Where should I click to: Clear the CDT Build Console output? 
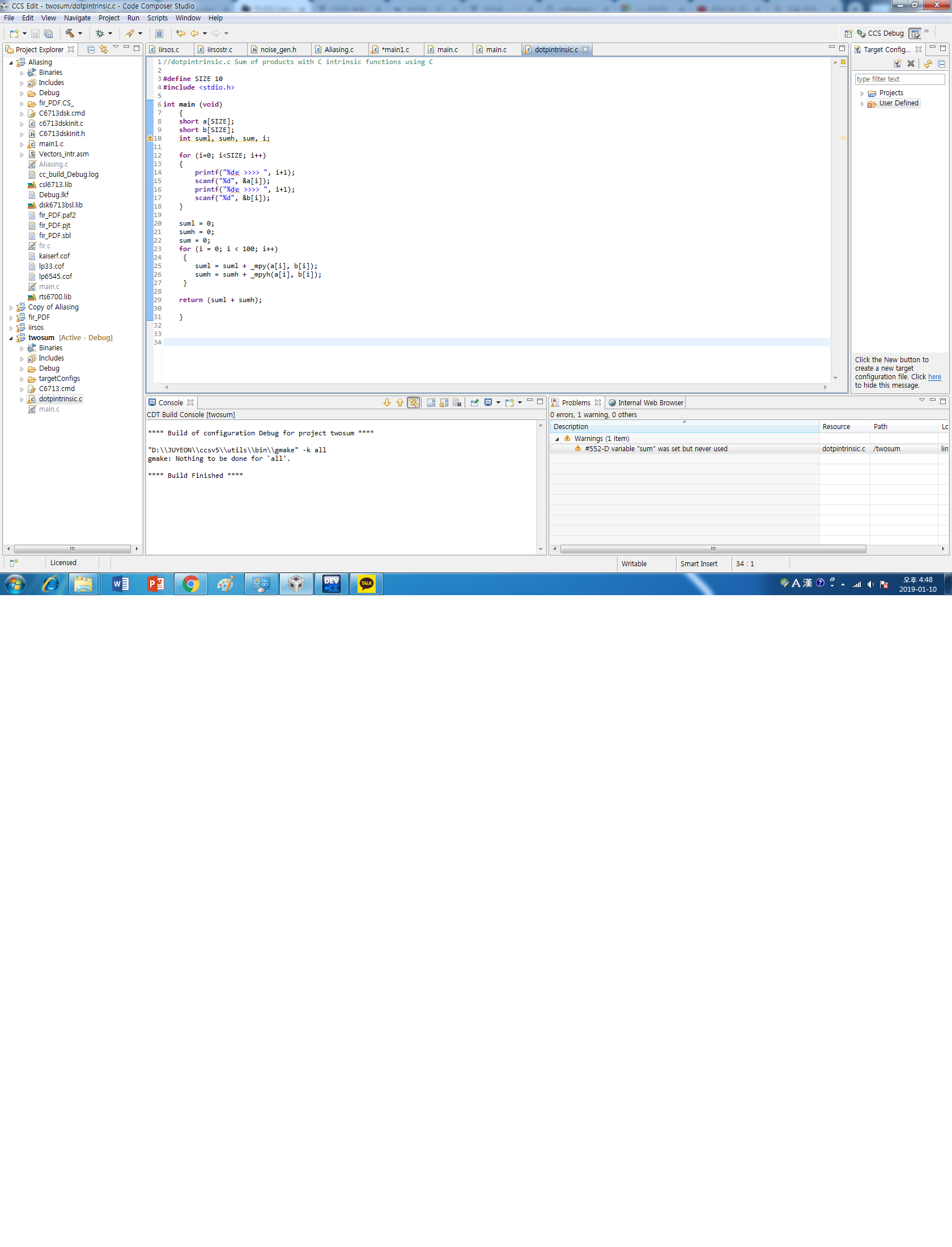click(457, 402)
